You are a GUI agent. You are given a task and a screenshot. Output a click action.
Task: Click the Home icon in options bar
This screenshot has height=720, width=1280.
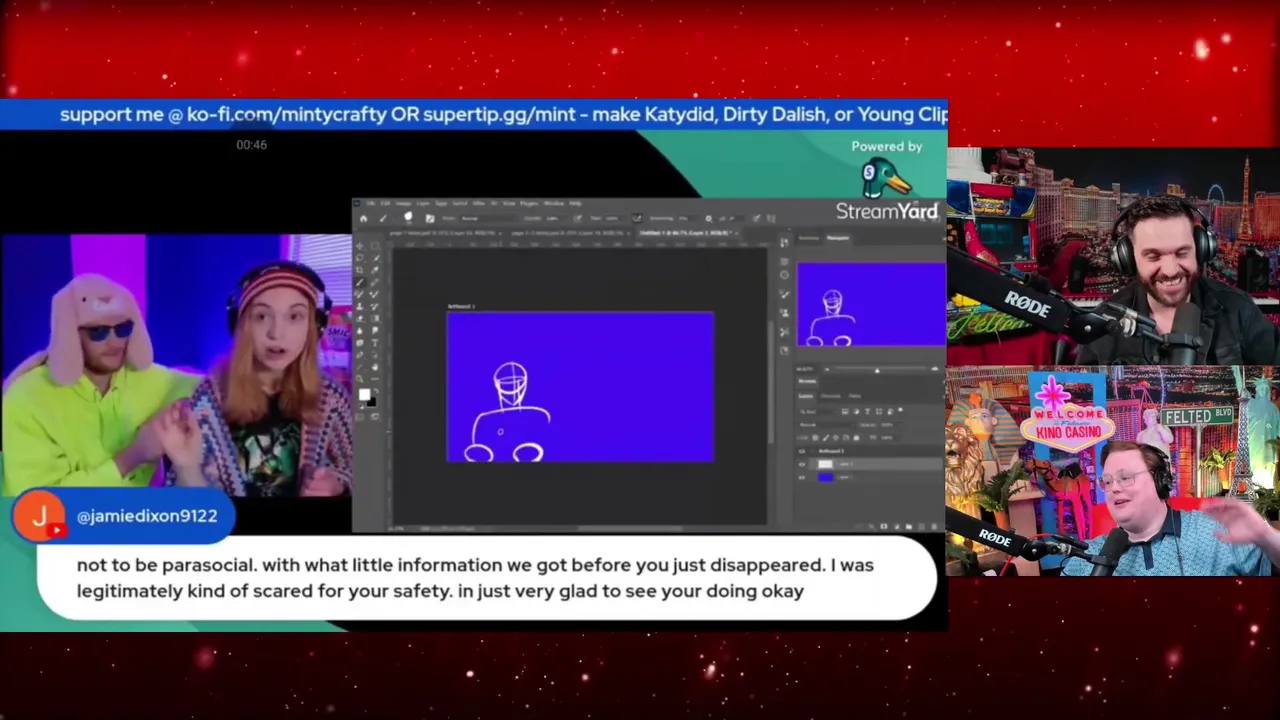click(x=363, y=218)
